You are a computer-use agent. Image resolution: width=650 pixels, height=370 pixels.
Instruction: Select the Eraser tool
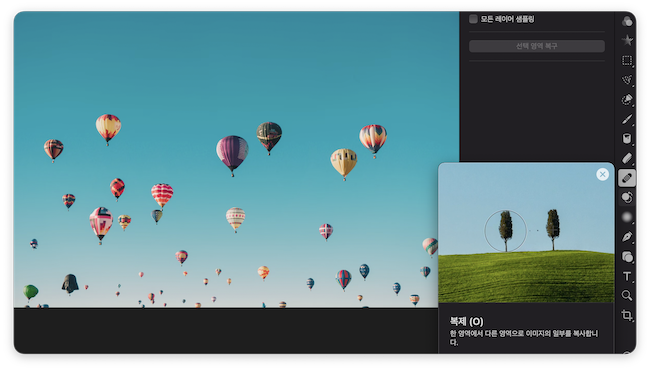pyautogui.click(x=627, y=158)
